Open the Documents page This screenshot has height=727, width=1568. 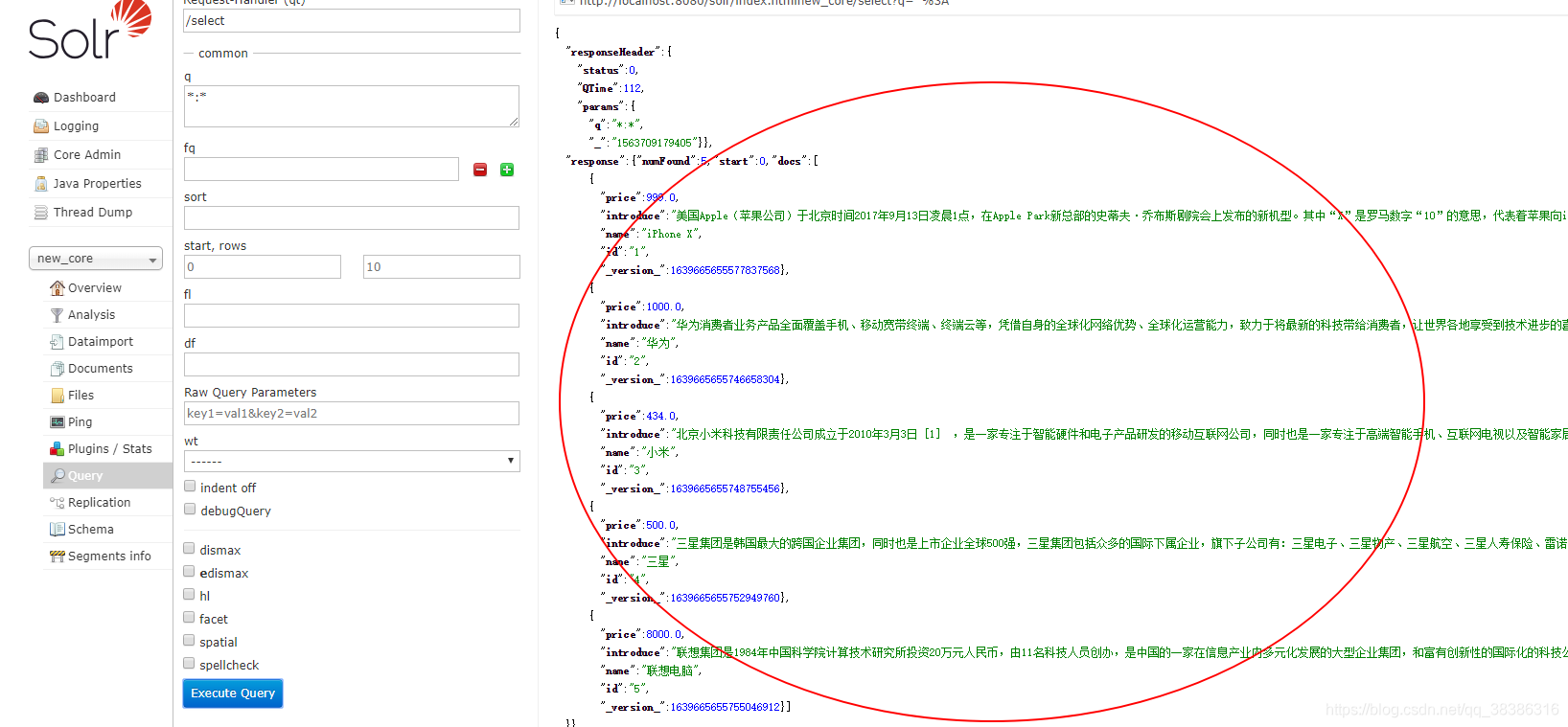coord(101,369)
